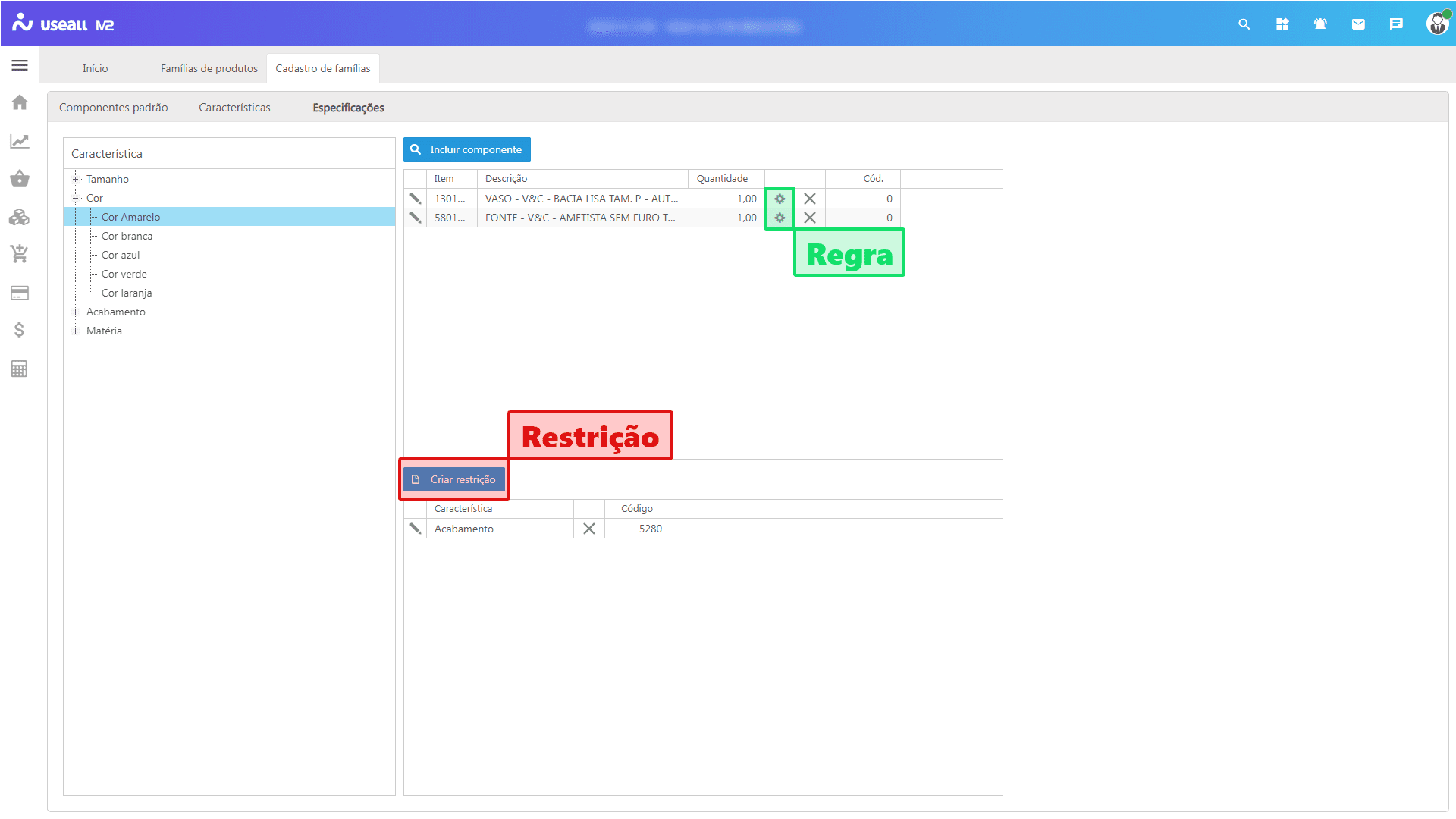
Task: Select Cor branca in the tree
Action: 127,236
